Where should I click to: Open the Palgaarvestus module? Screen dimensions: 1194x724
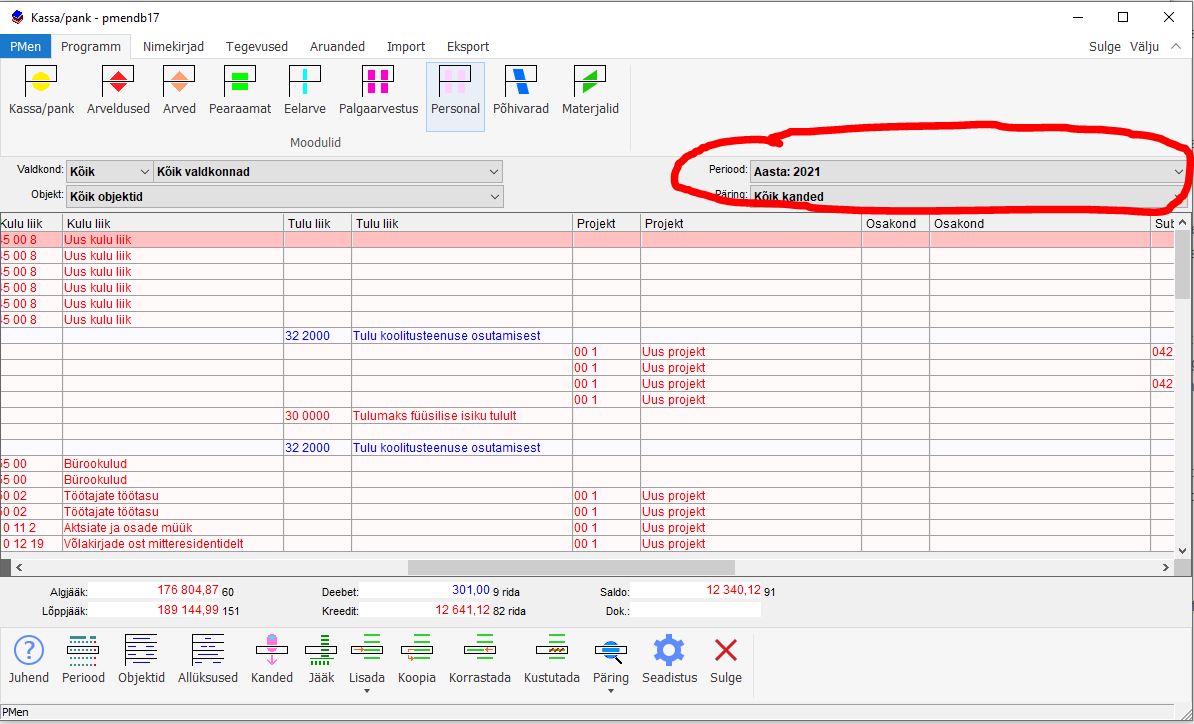[x=378, y=91]
